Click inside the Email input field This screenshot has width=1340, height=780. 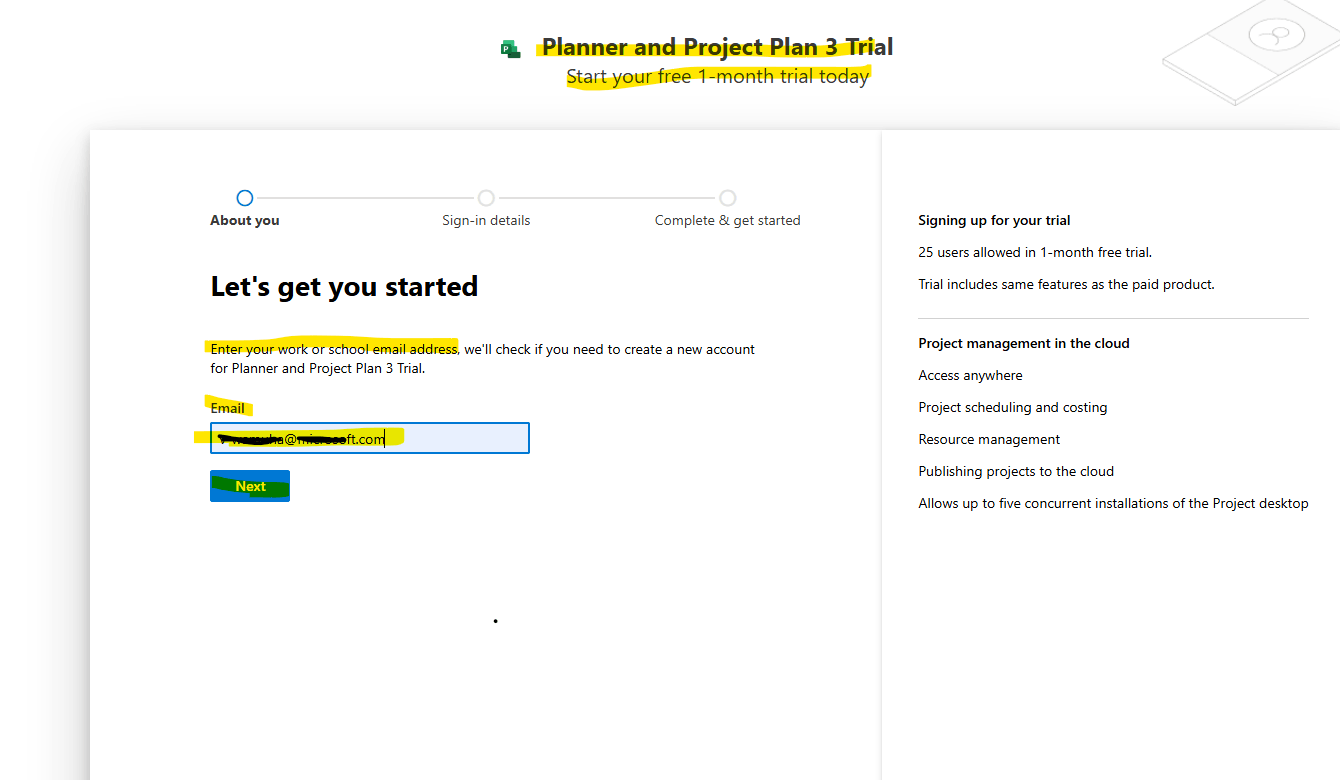370,438
